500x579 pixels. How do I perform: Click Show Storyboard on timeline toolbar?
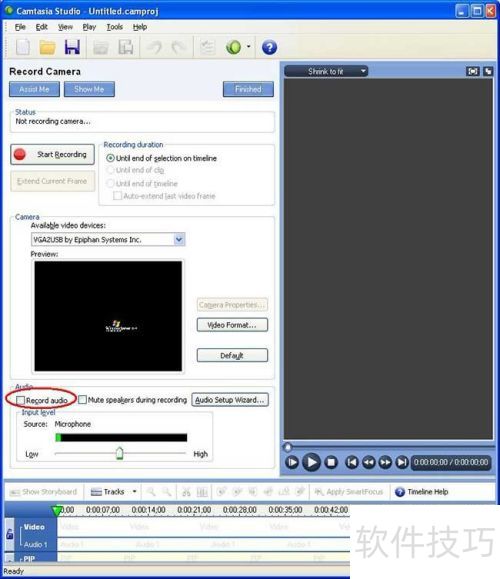pos(44,492)
